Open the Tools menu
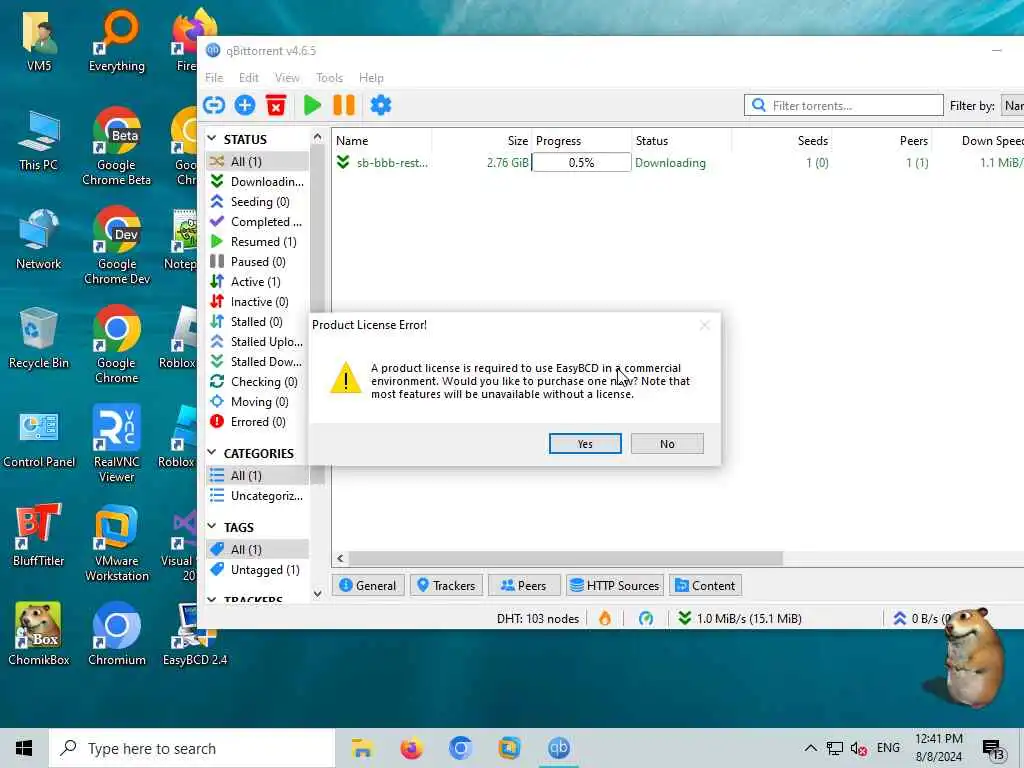Image resolution: width=1024 pixels, height=768 pixels. [x=330, y=78]
